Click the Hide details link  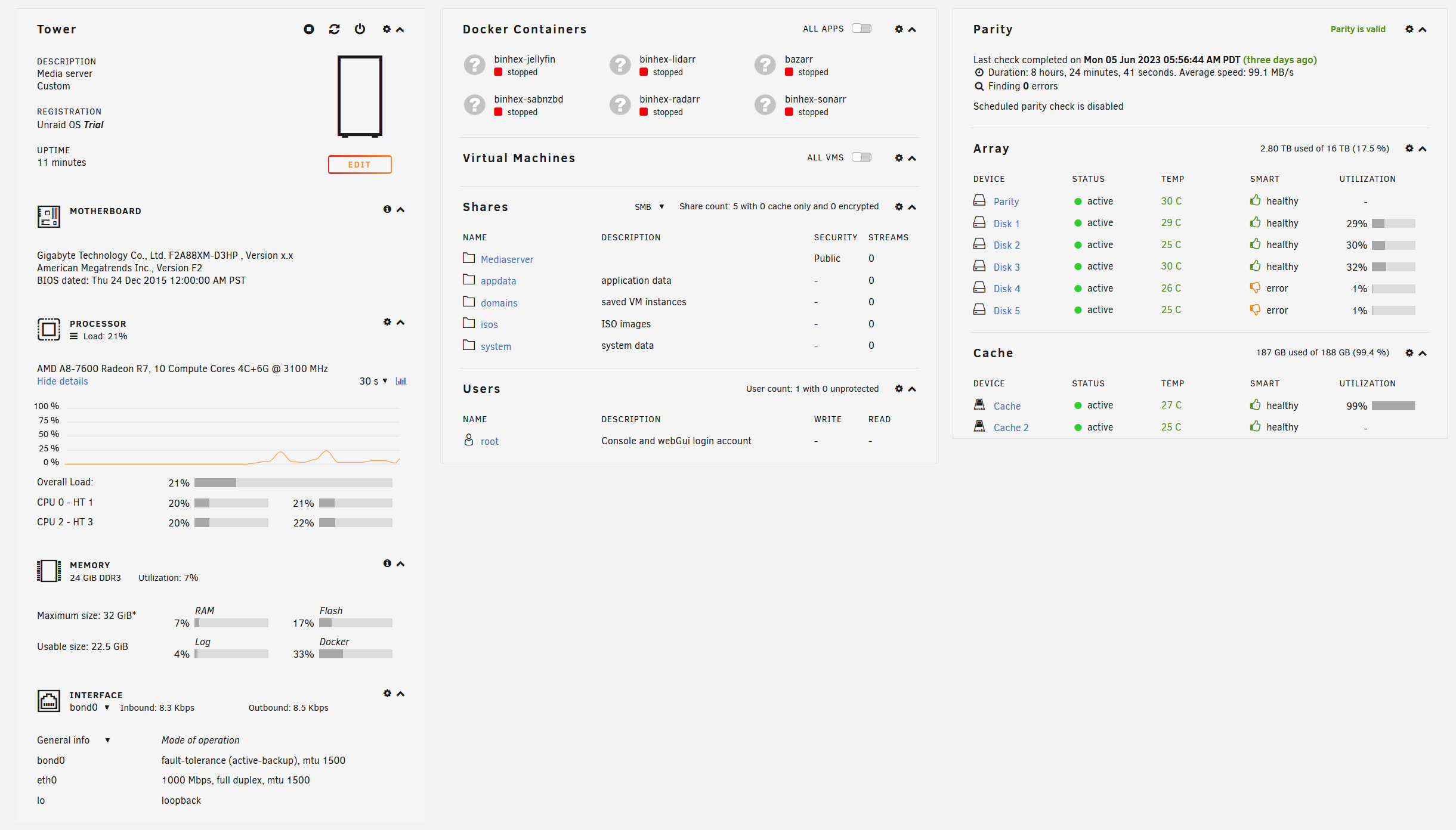pyautogui.click(x=63, y=382)
